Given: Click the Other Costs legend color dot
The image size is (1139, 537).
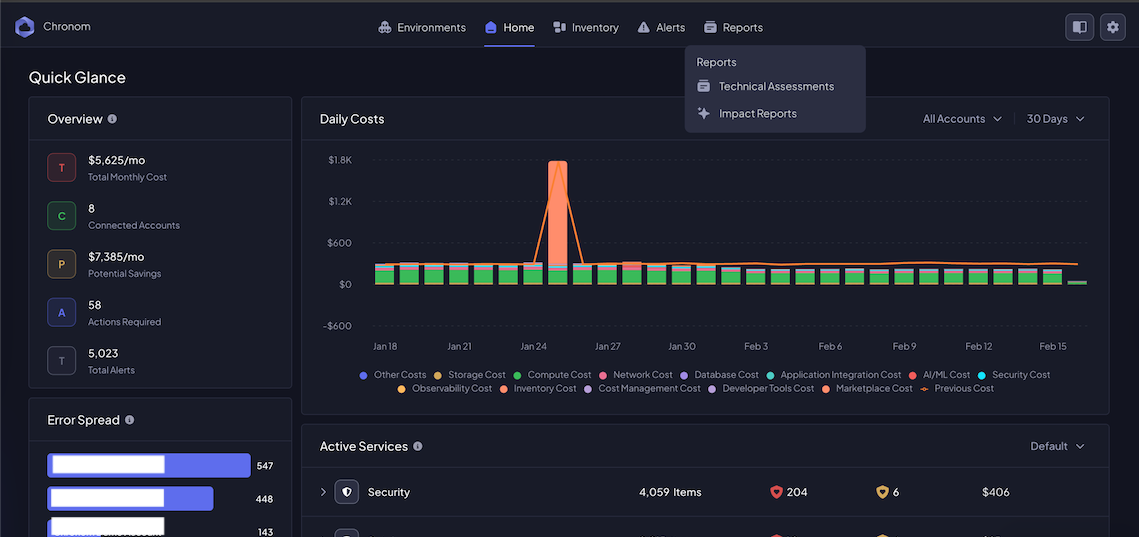Looking at the screenshot, I should coord(363,375).
